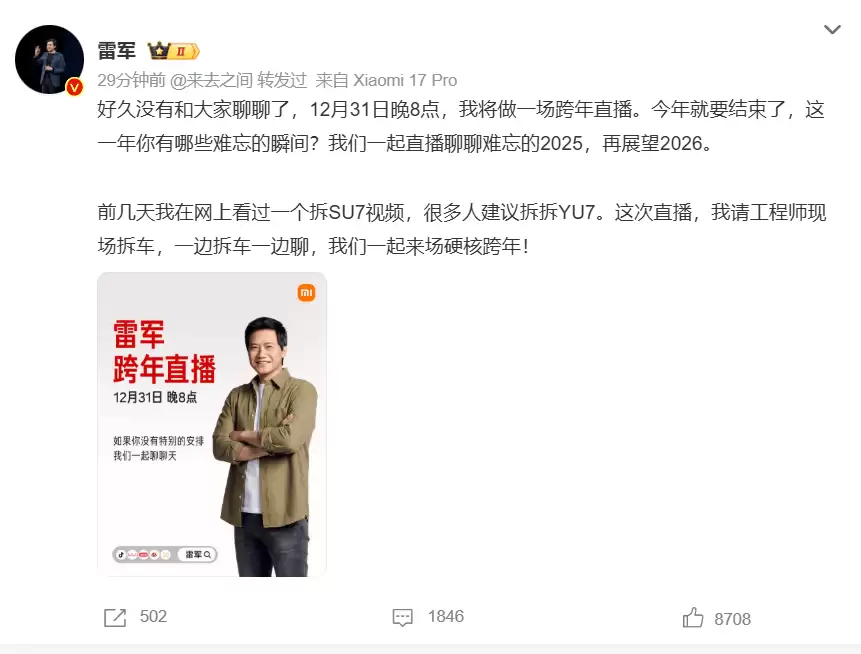Open the 雷军跨年直播 poster image
This screenshot has height=654, width=861.
point(212,424)
